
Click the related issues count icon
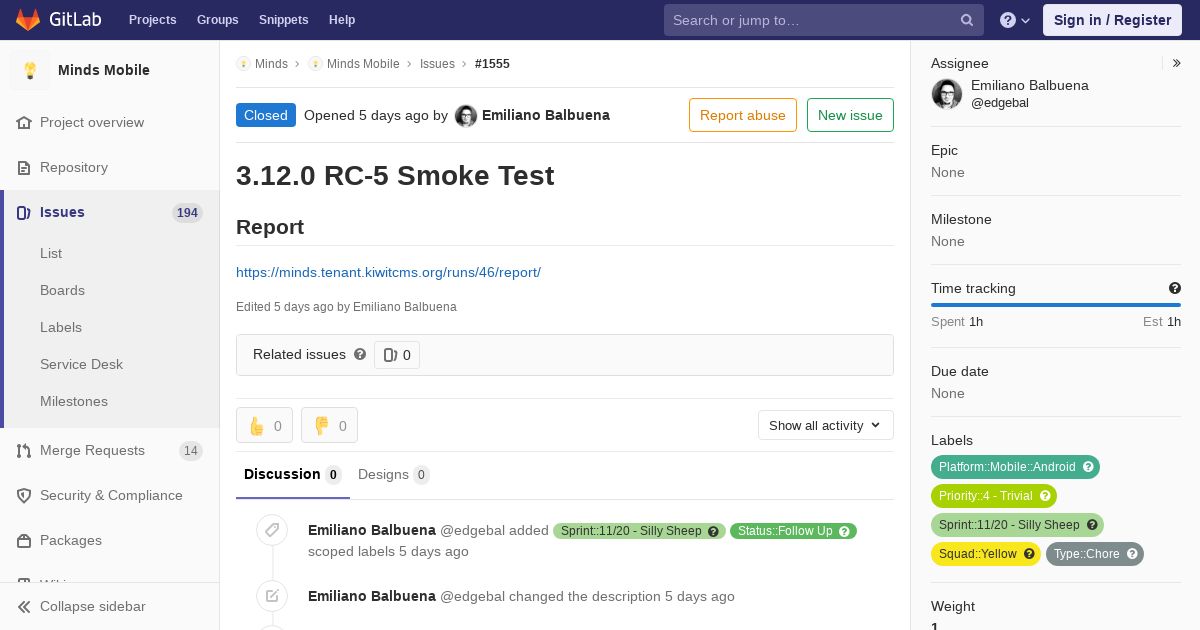pyautogui.click(x=391, y=355)
